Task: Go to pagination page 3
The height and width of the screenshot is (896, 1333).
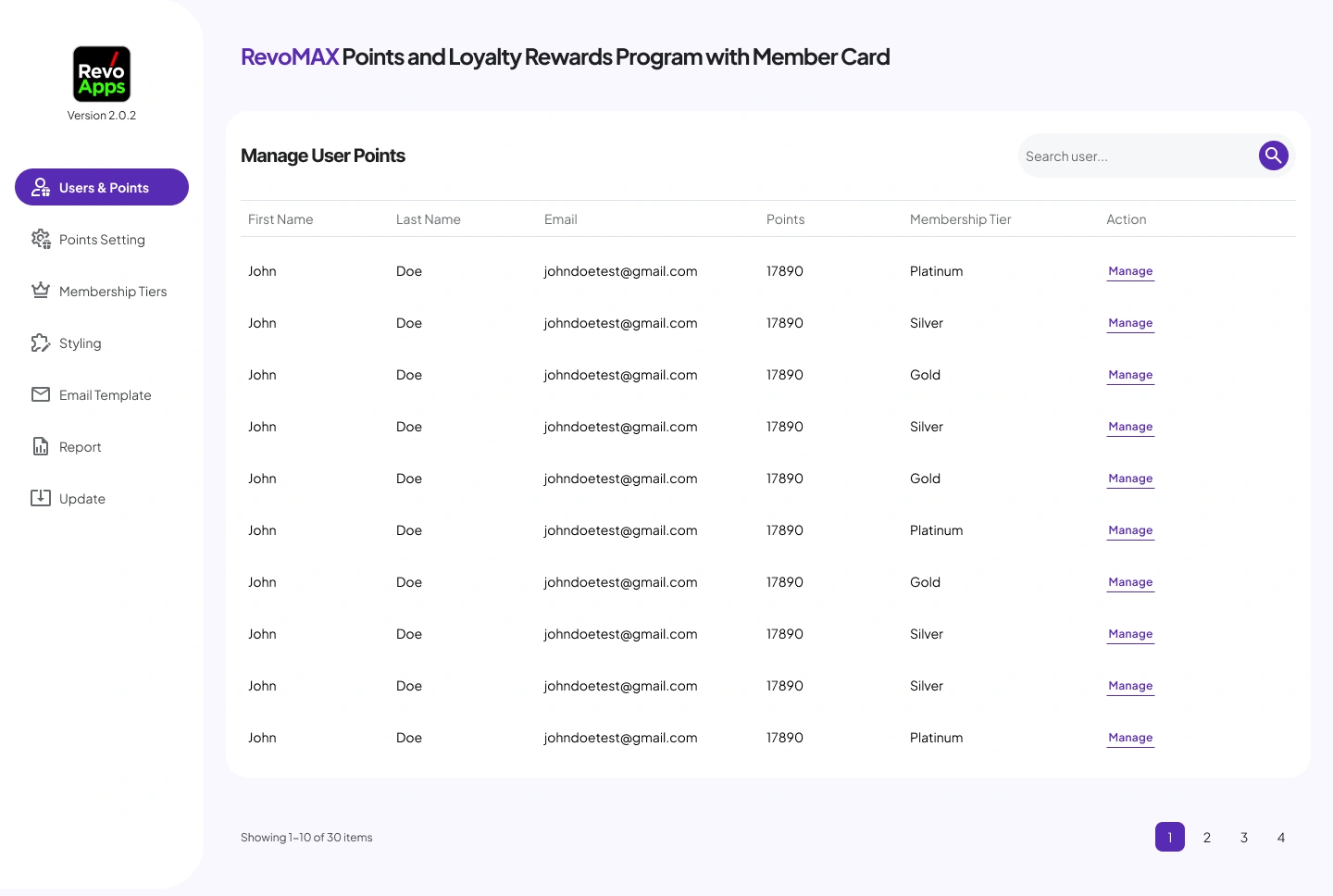Action: point(1244,837)
